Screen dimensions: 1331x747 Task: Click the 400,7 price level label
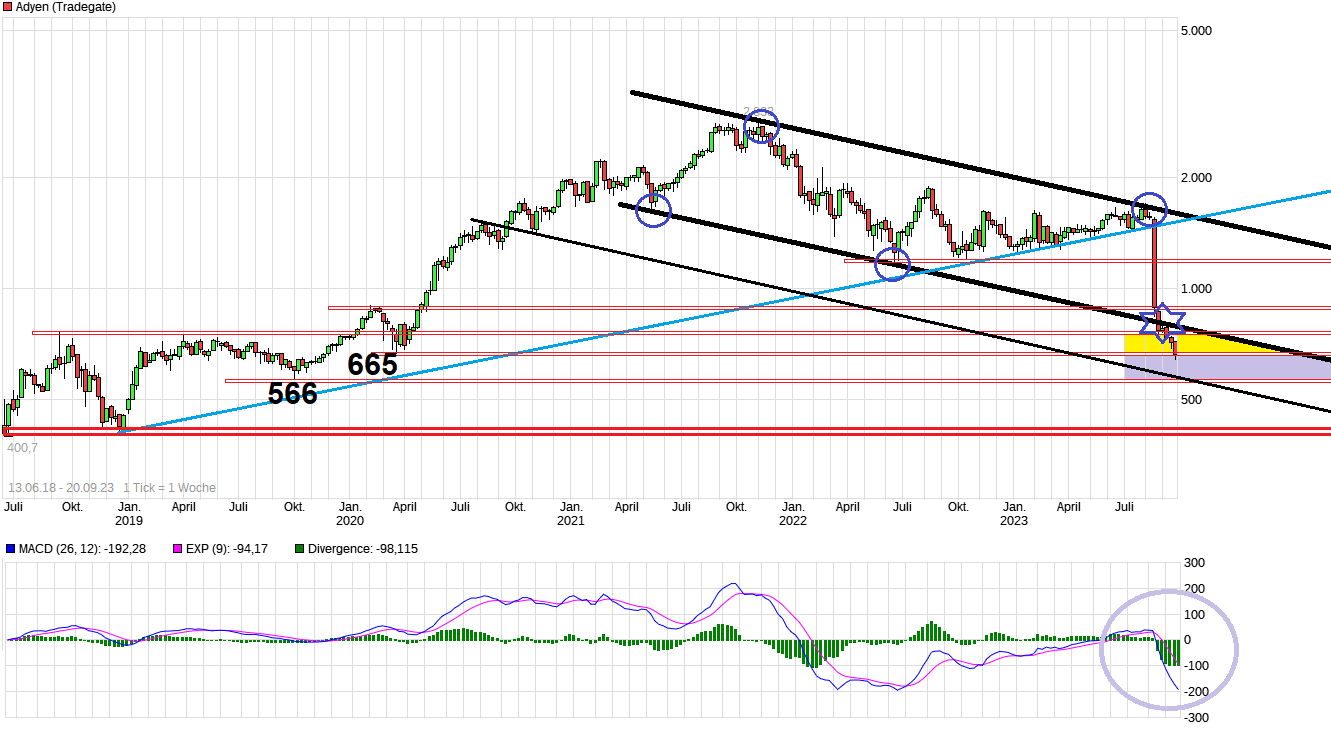click(x=24, y=449)
